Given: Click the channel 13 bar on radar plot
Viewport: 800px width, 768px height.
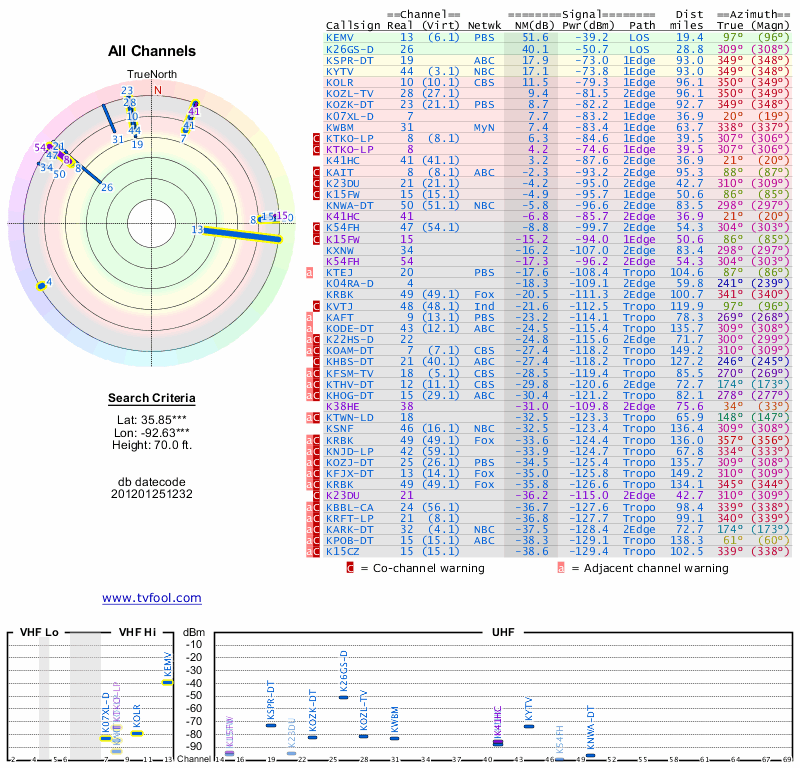Looking at the screenshot, I should click(x=242, y=235).
